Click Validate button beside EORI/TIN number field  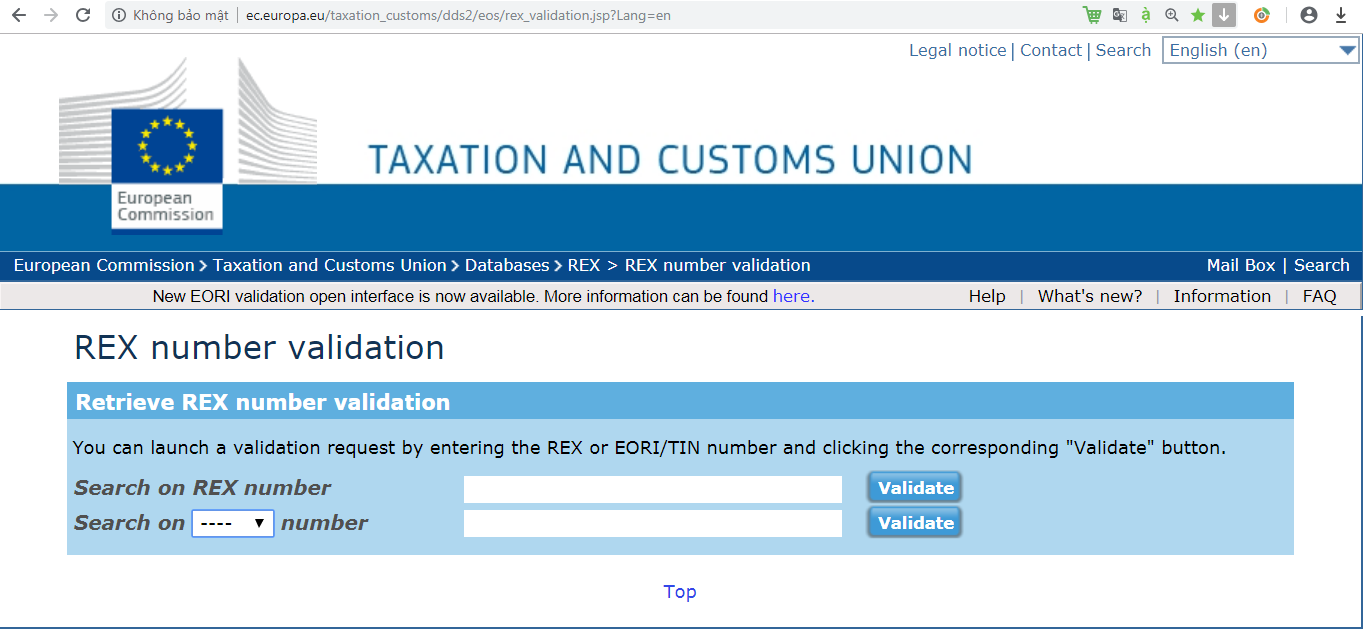coord(915,523)
